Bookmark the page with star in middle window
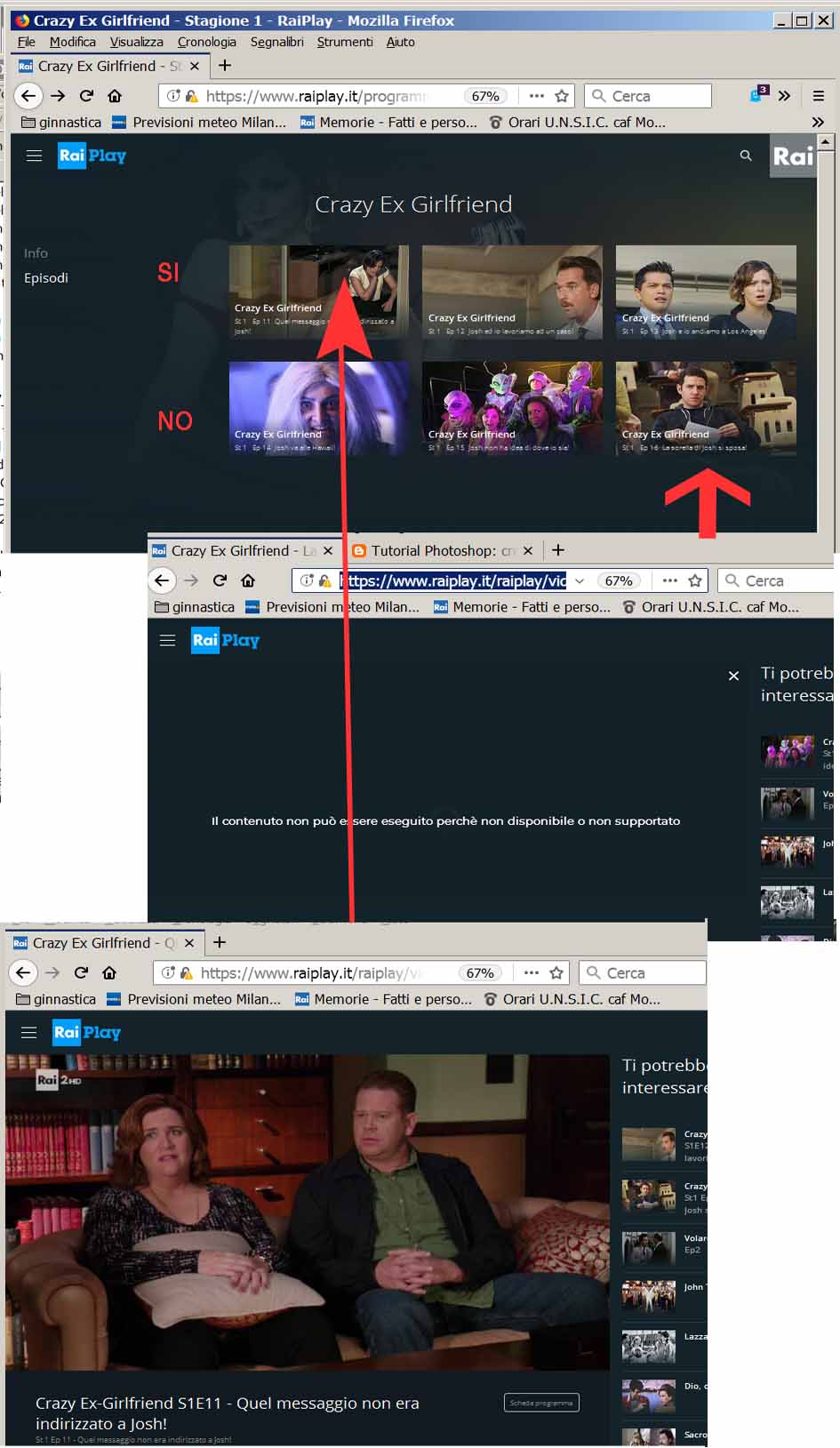Image resolution: width=840 pixels, height=1448 pixels. tap(695, 580)
